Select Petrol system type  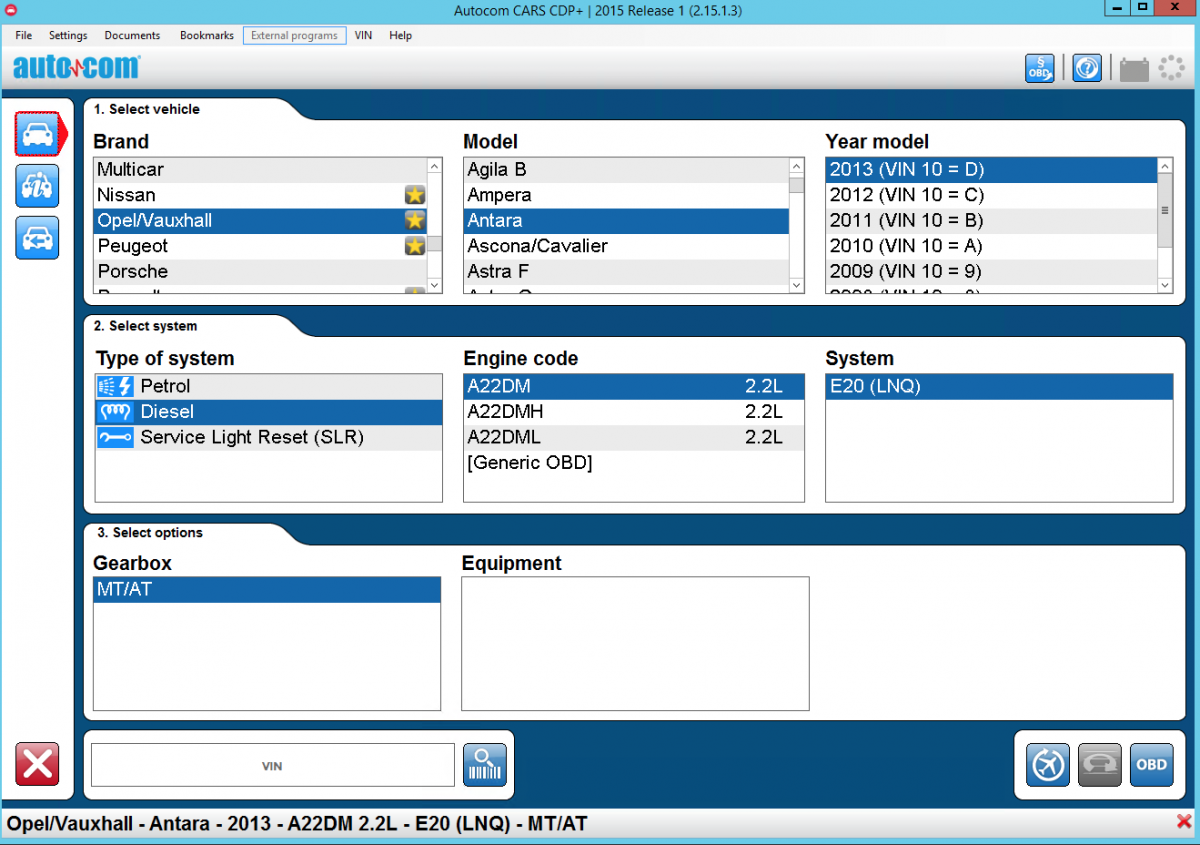click(x=268, y=386)
